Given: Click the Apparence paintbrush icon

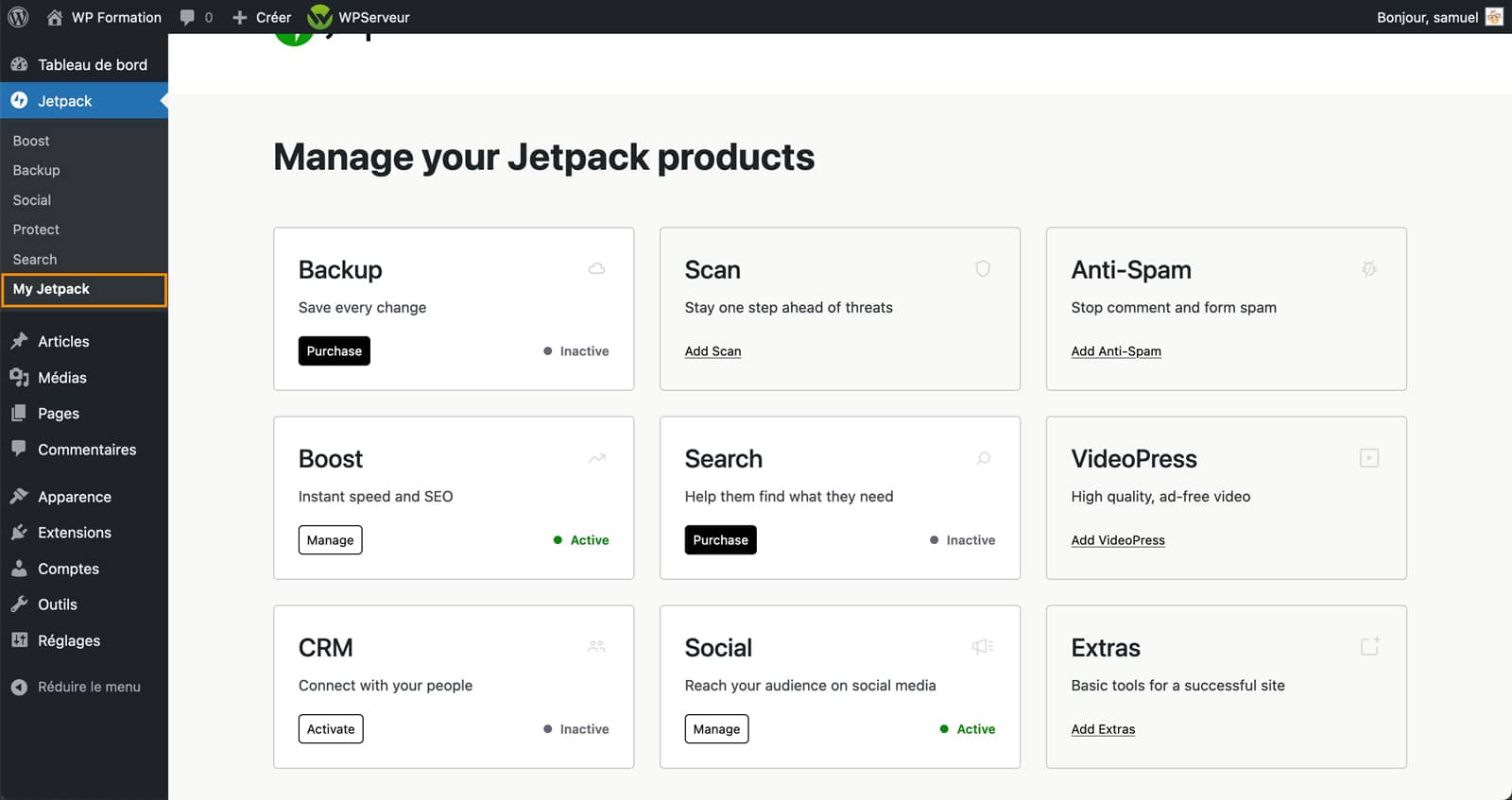Looking at the screenshot, I should 19,496.
